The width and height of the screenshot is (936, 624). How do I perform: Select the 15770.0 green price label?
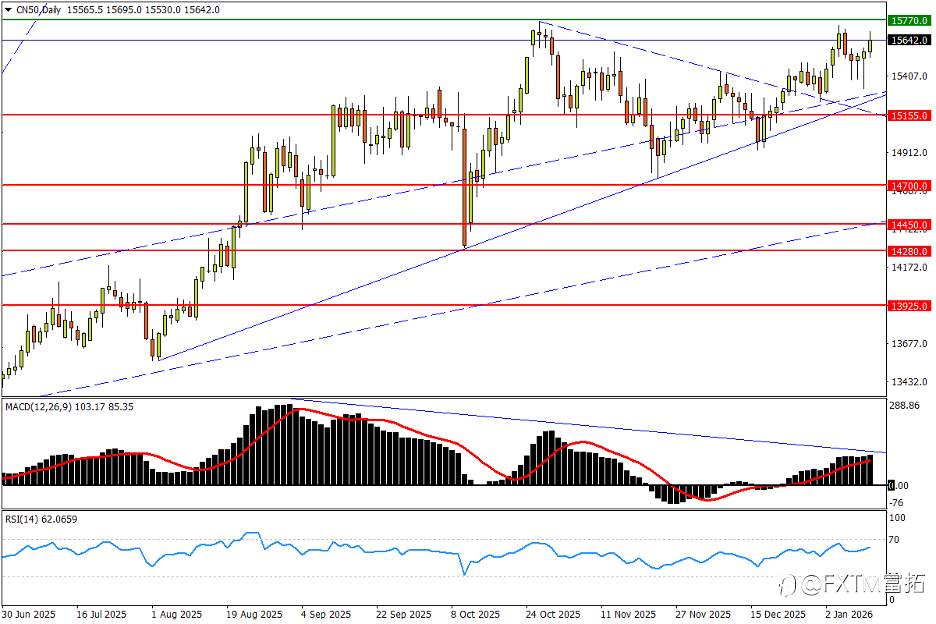click(x=909, y=21)
